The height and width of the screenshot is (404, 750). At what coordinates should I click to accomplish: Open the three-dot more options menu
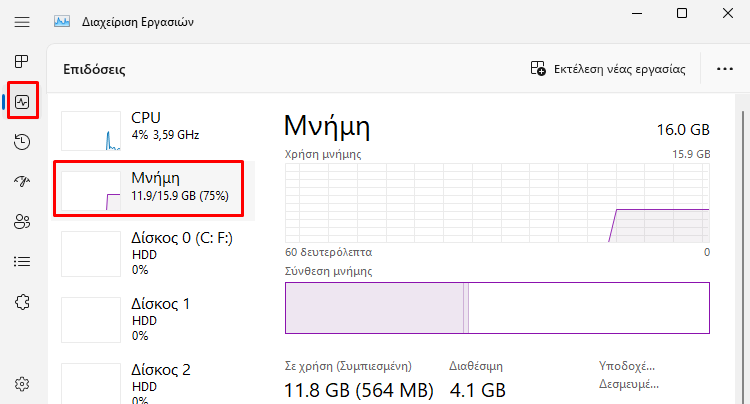[725, 69]
